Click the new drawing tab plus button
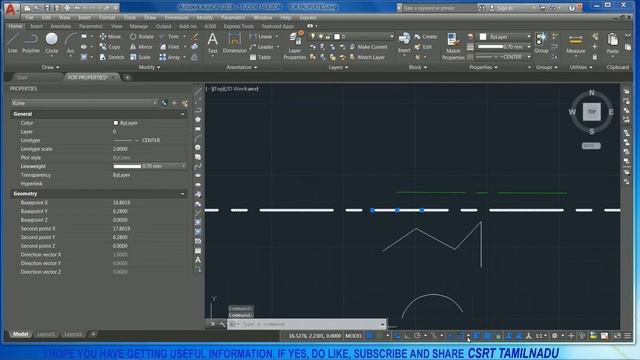Screen dimensions: 640x360 click(127, 77)
